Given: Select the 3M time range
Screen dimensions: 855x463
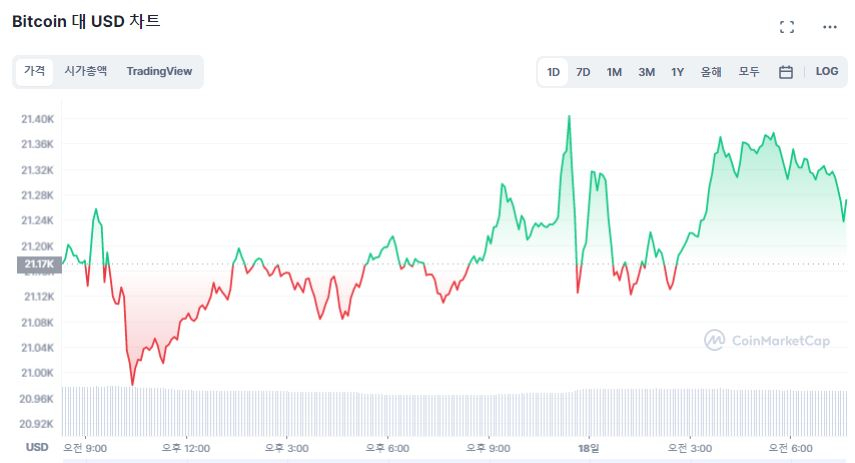Looking at the screenshot, I should pos(646,72).
